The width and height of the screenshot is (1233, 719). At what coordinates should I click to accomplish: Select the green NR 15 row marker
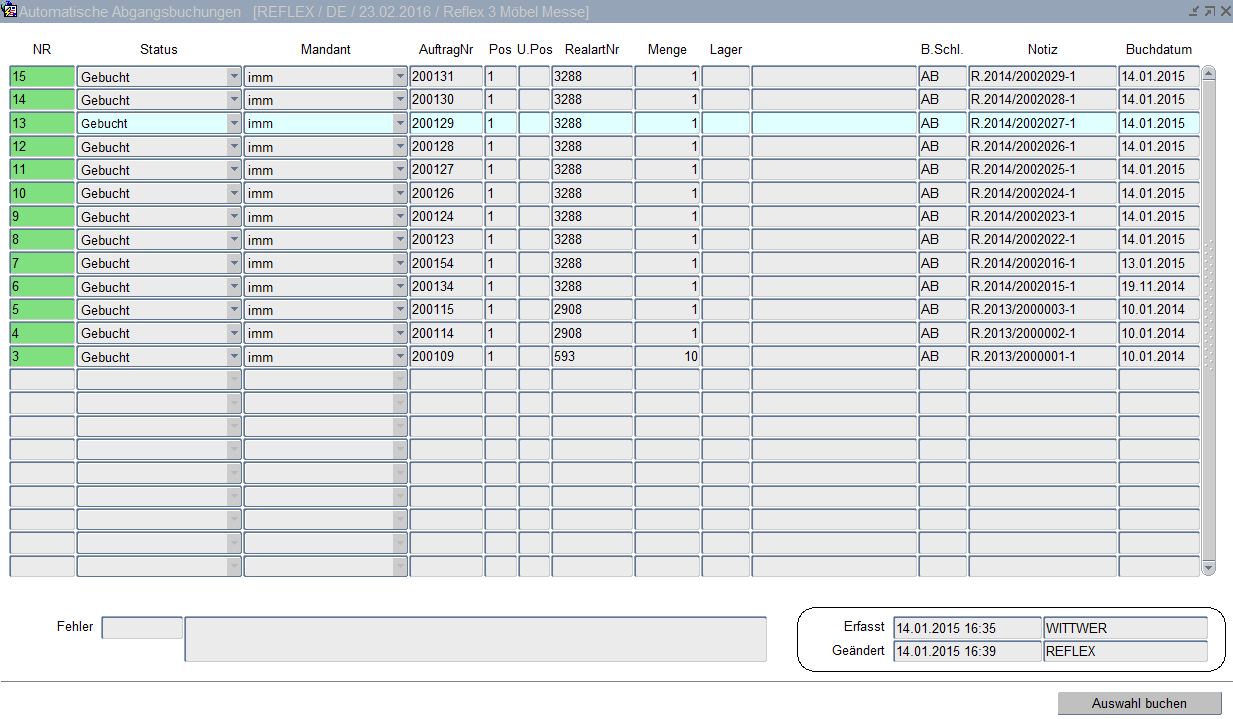pos(42,77)
